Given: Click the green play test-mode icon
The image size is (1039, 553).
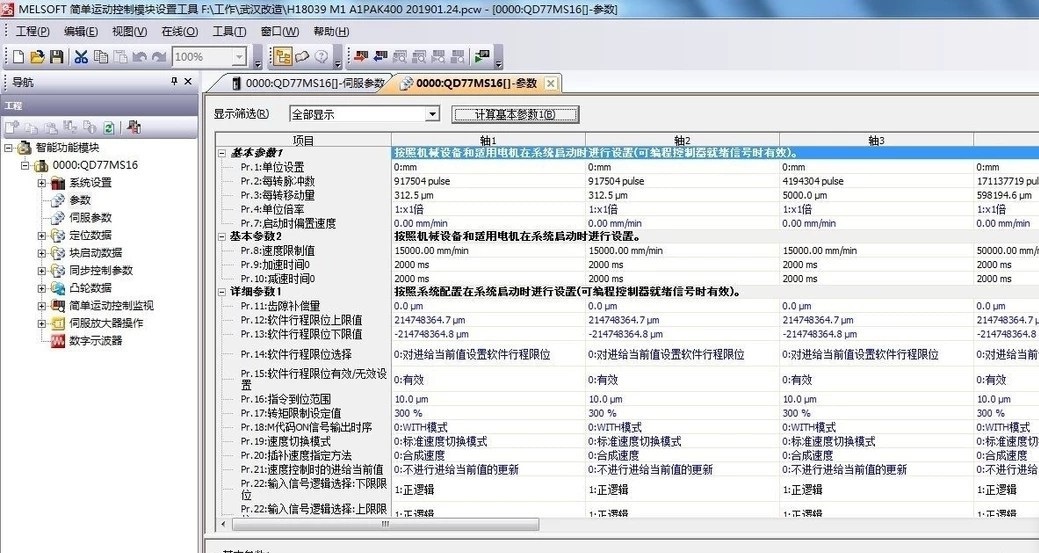Looking at the screenshot, I should click(x=482, y=57).
